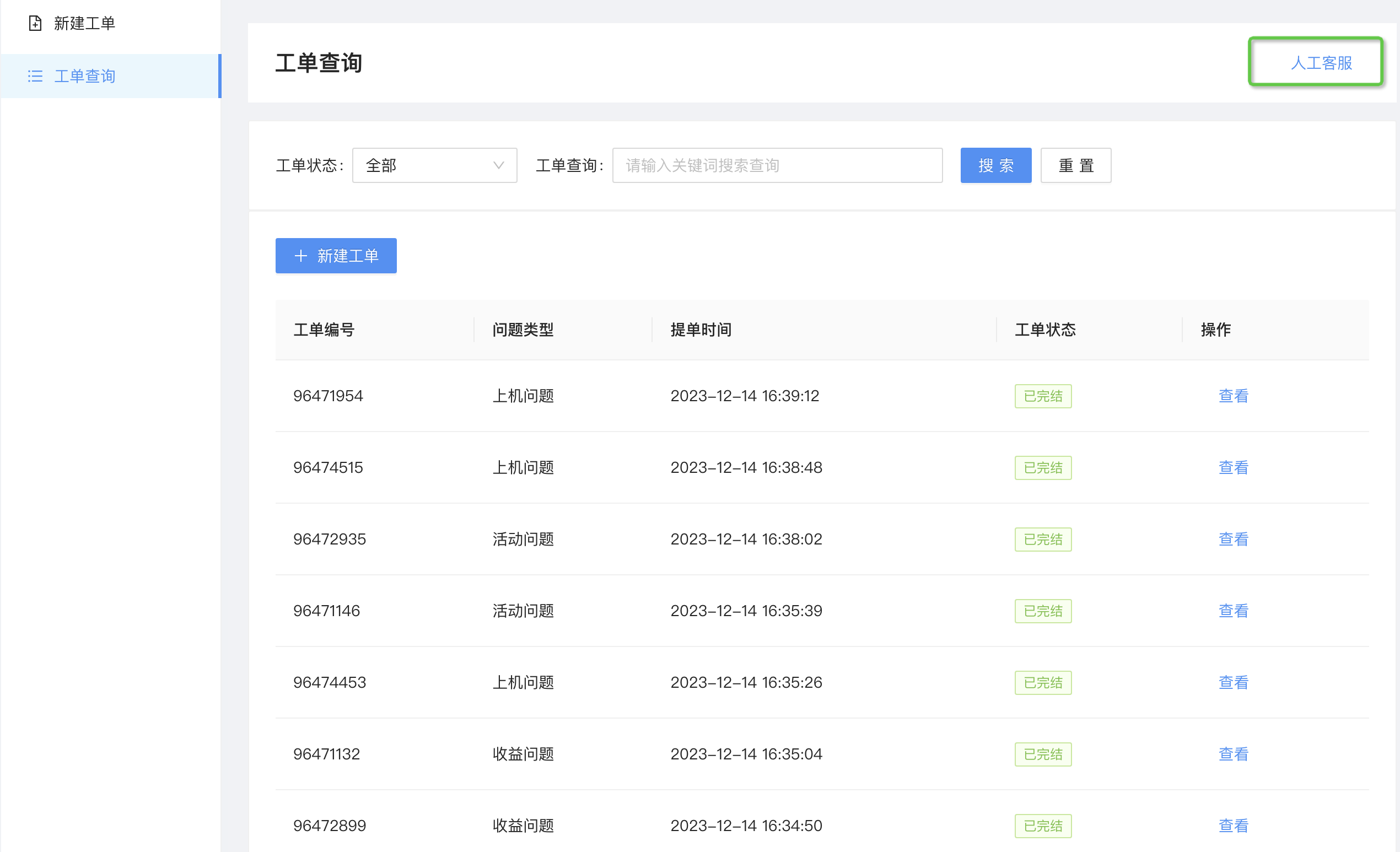Click timestamp 2023-12-14 16:39:12
The image size is (1400, 852).
pyautogui.click(x=745, y=396)
